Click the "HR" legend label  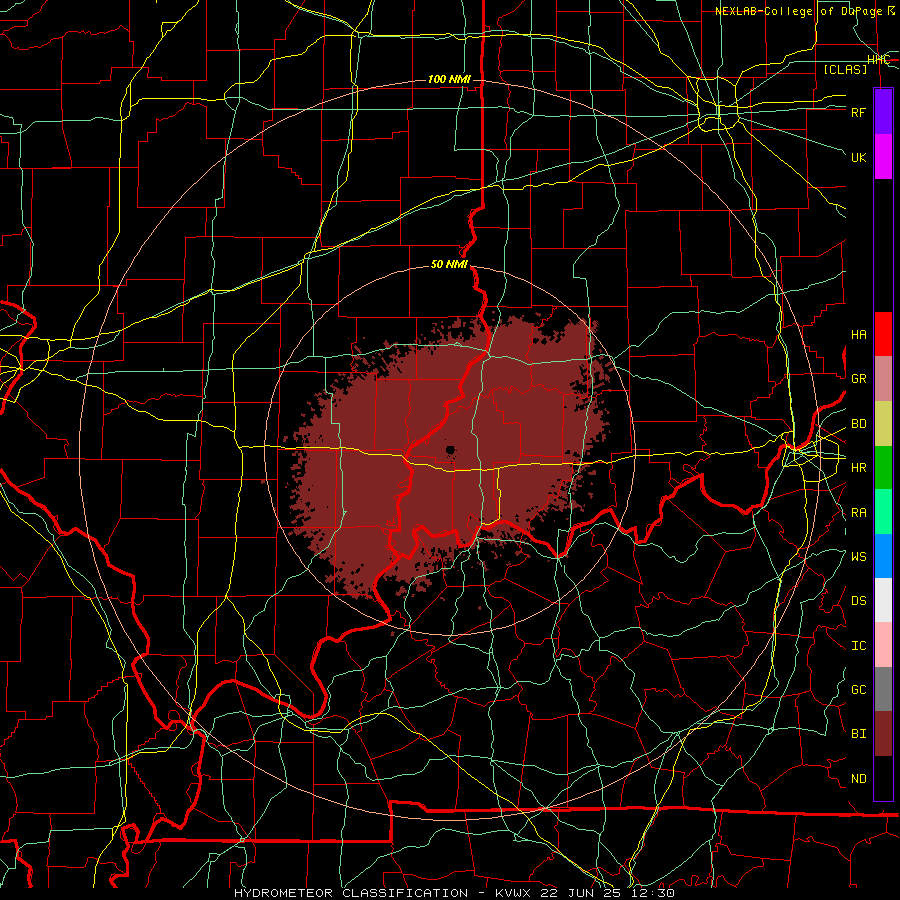click(x=858, y=468)
